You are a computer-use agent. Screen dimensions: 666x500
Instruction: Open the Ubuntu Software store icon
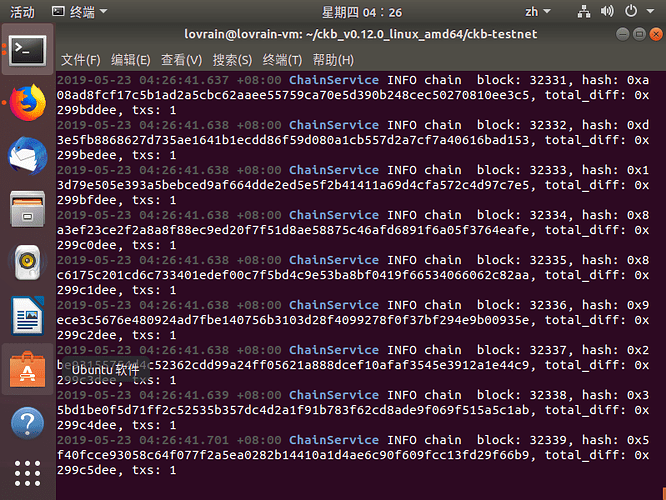(x=28, y=369)
